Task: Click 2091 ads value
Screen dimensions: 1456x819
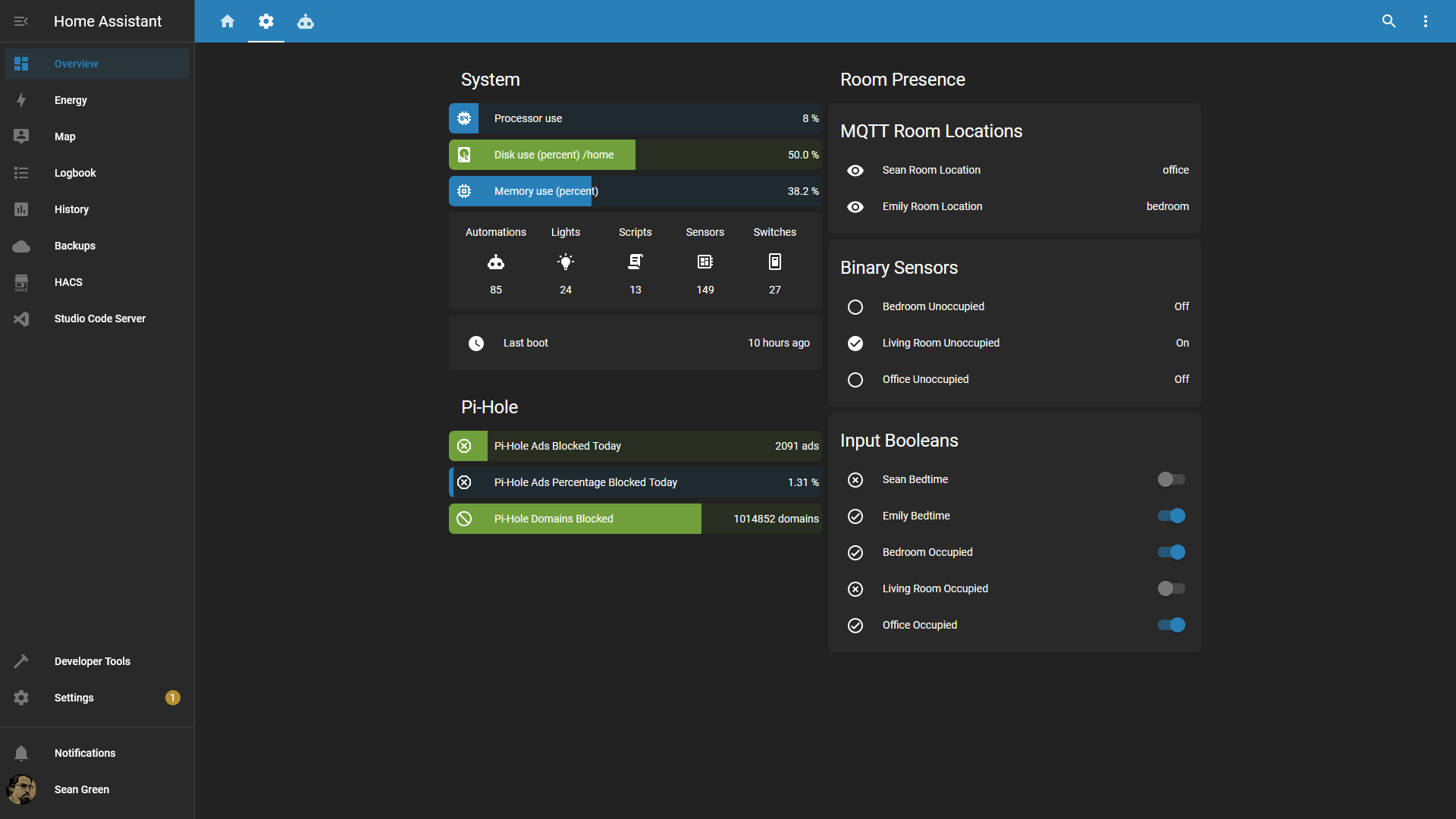Action: click(797, 446)
